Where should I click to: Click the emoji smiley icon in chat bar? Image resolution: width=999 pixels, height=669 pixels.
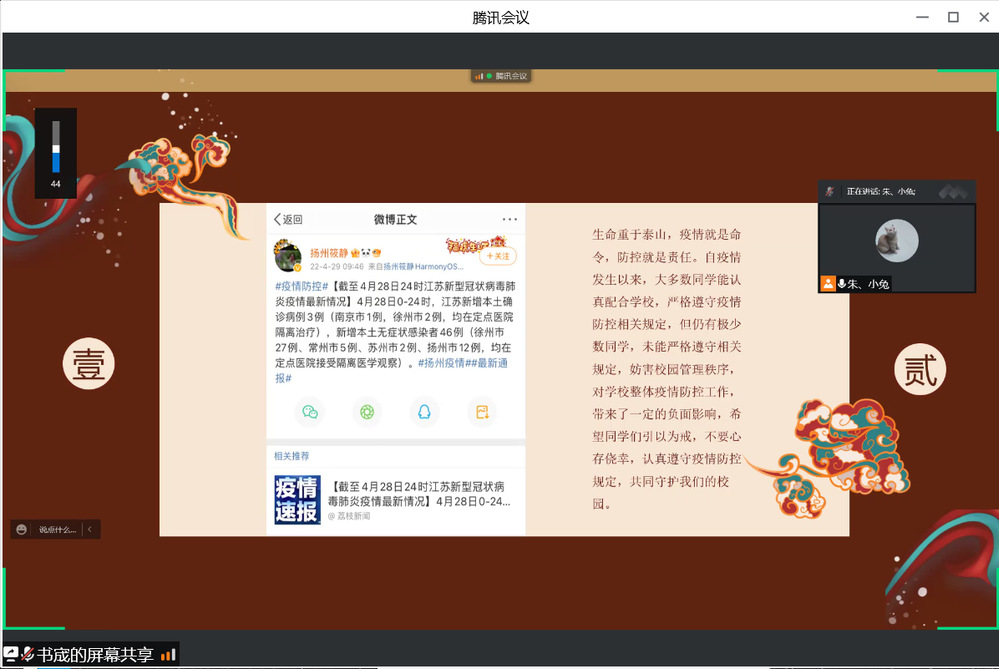[x=21, y=529]
